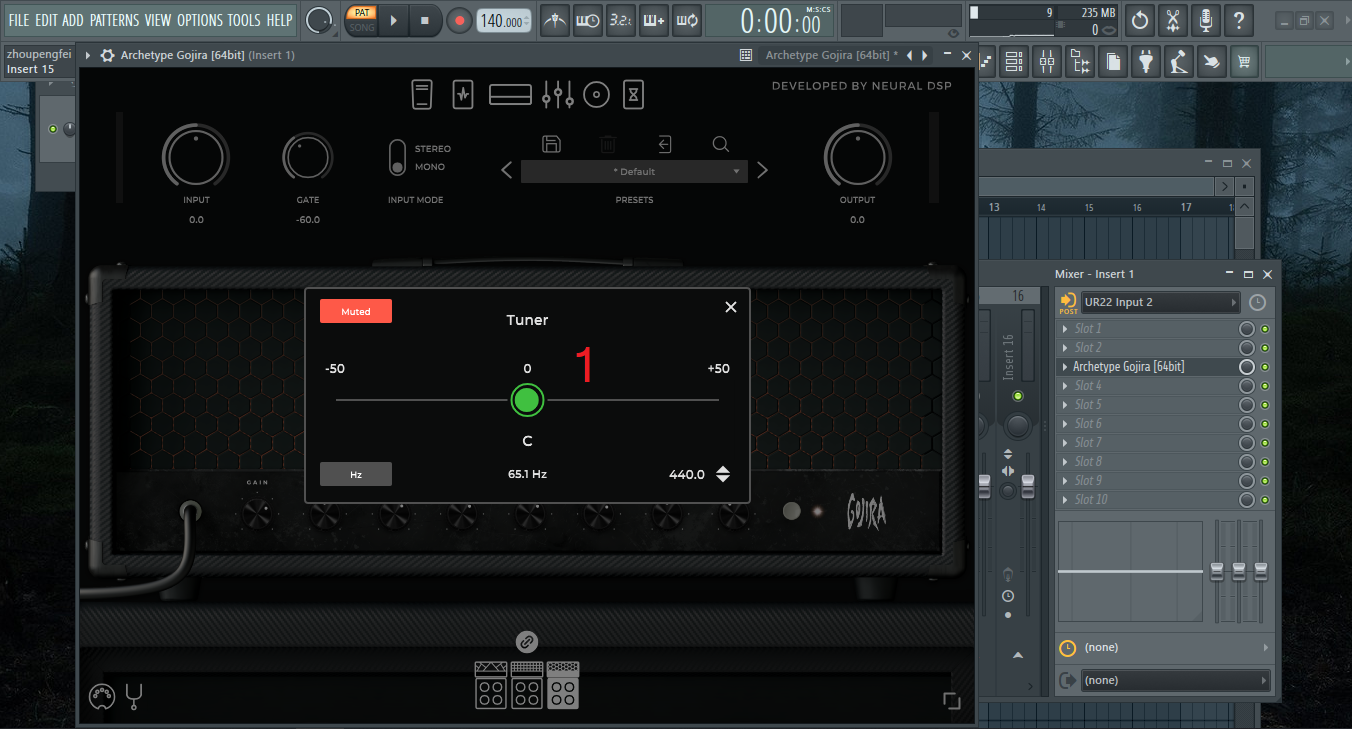The width and height of the screenshot is (1352, 729).
Task: Click the 440.0 reference pitch stepper arrows
Action: [x=723, y=474]
